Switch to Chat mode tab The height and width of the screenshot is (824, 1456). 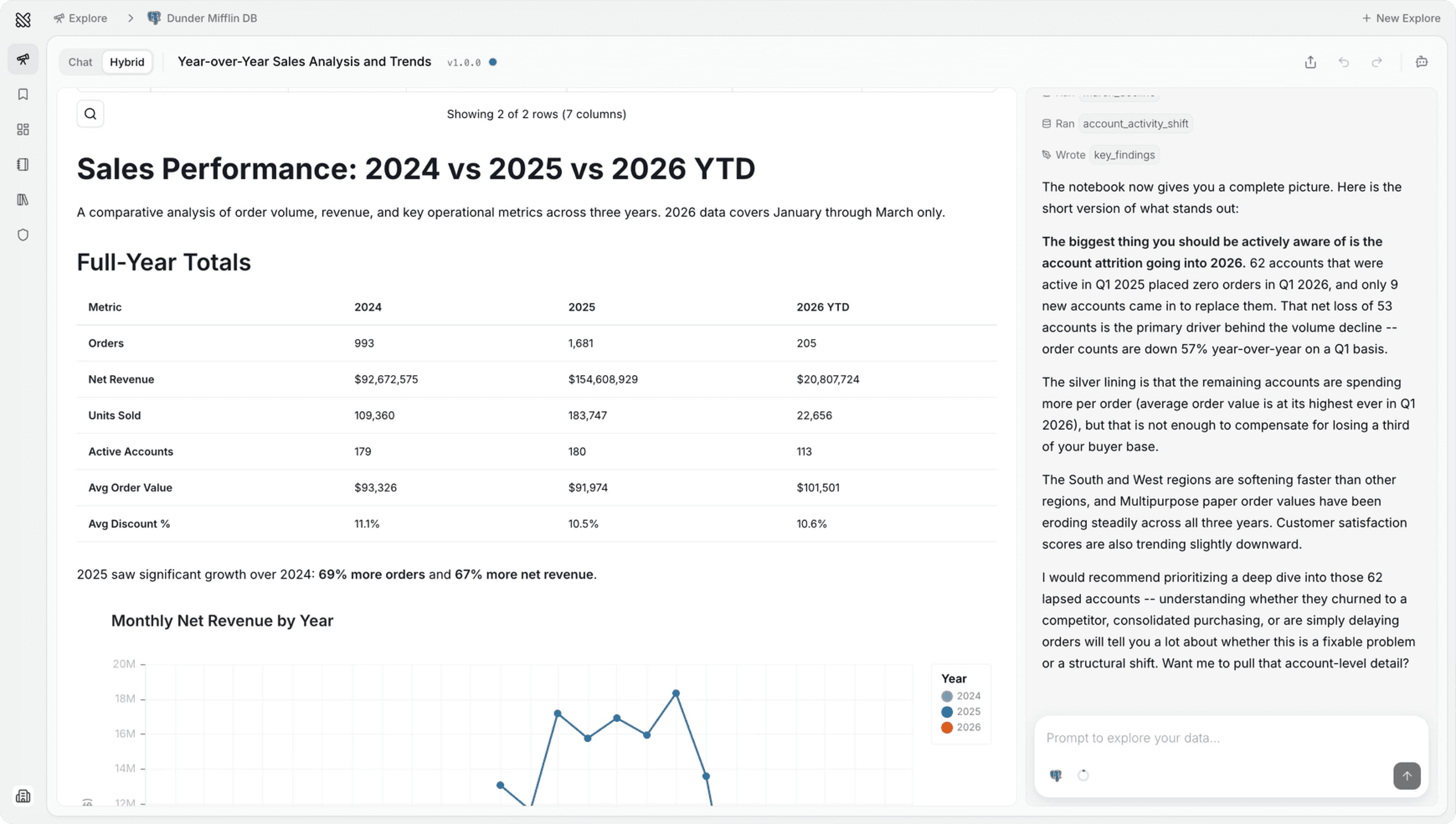tap(80, 62)
